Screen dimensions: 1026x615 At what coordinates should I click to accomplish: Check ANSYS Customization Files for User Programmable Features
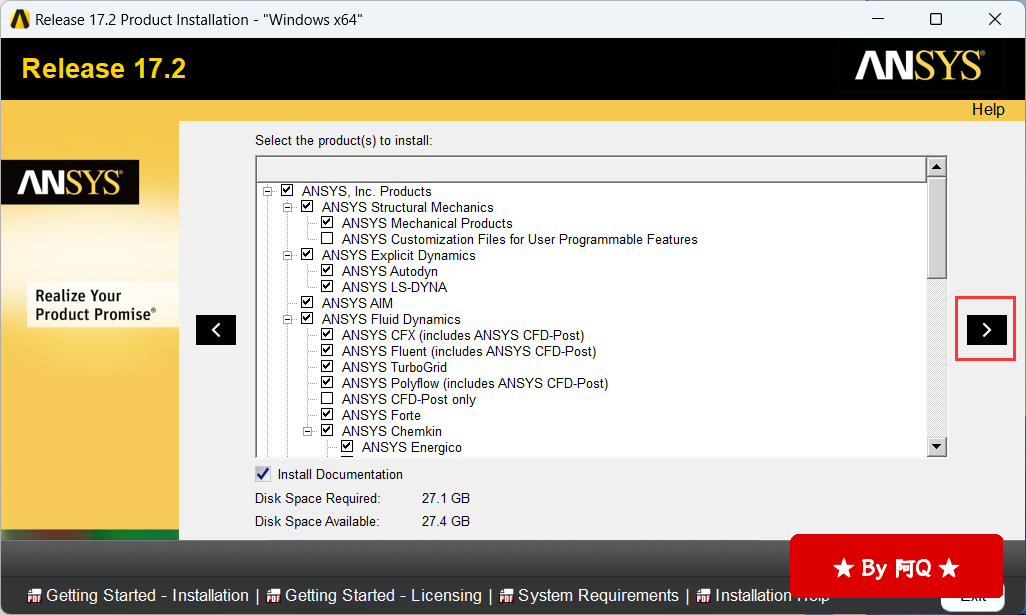327,239
